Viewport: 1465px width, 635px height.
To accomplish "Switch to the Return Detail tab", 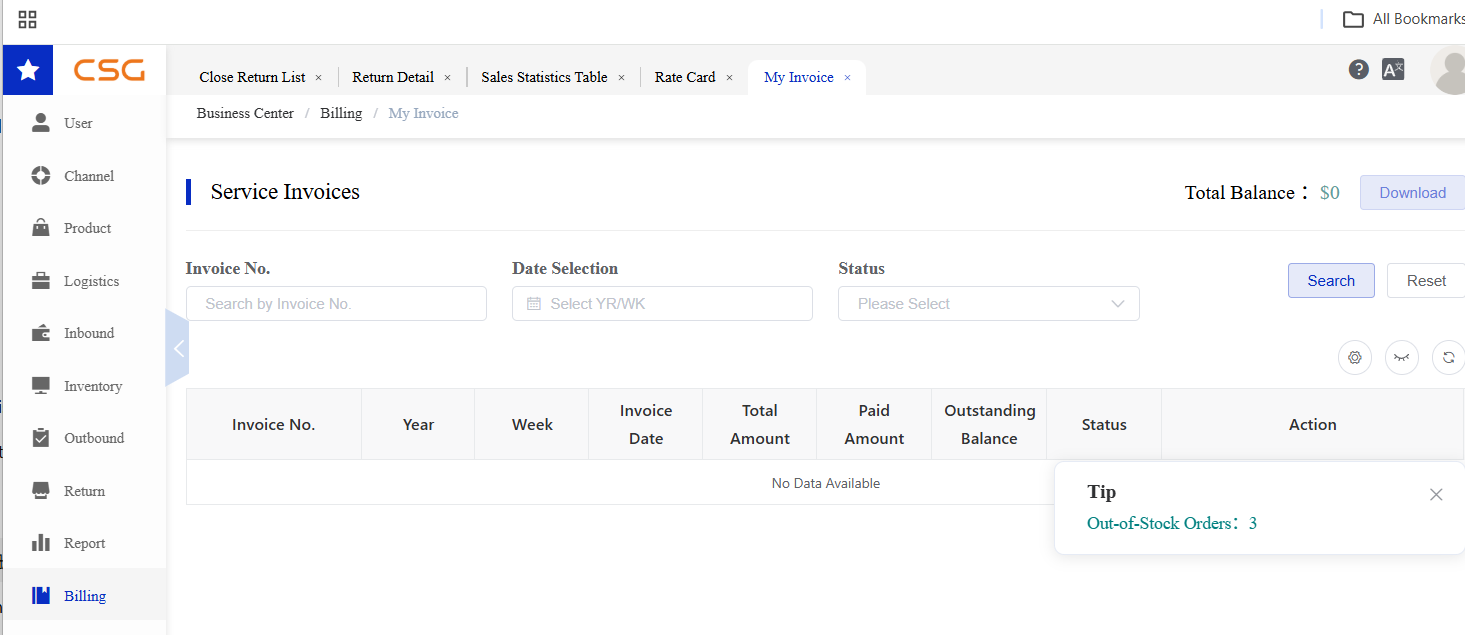I will [393, 77].
